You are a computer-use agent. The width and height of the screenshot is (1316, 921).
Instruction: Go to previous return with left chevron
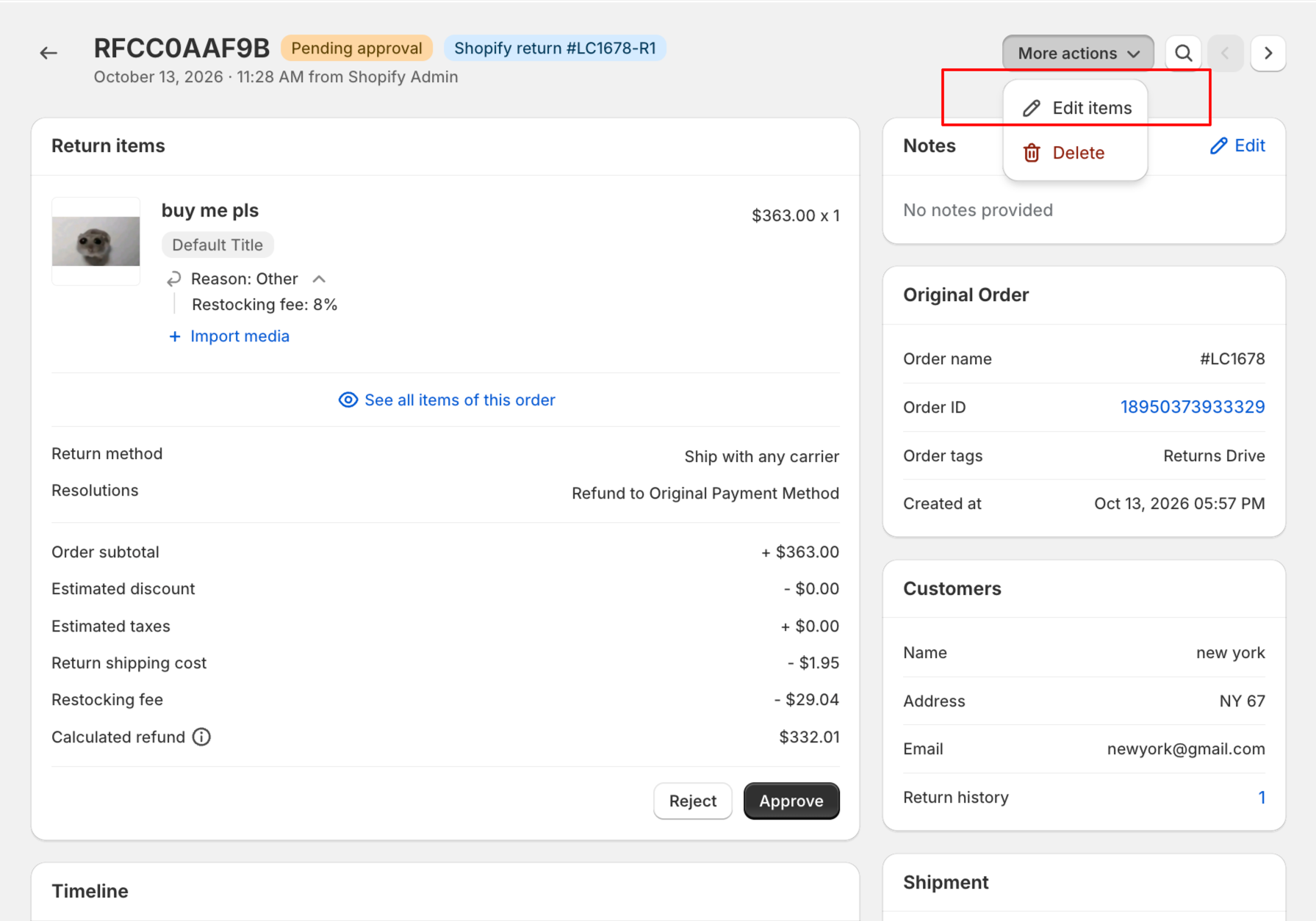(x=1225, y=53)
